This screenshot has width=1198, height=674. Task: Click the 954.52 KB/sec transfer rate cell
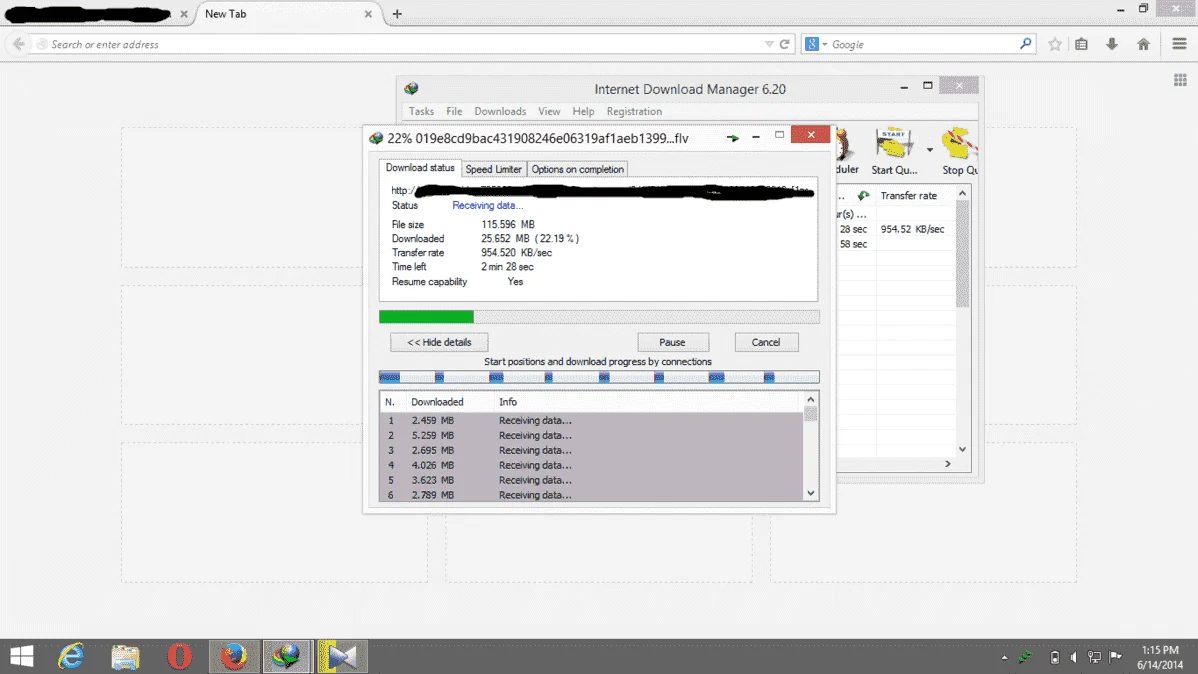click(x=912, y=229)
